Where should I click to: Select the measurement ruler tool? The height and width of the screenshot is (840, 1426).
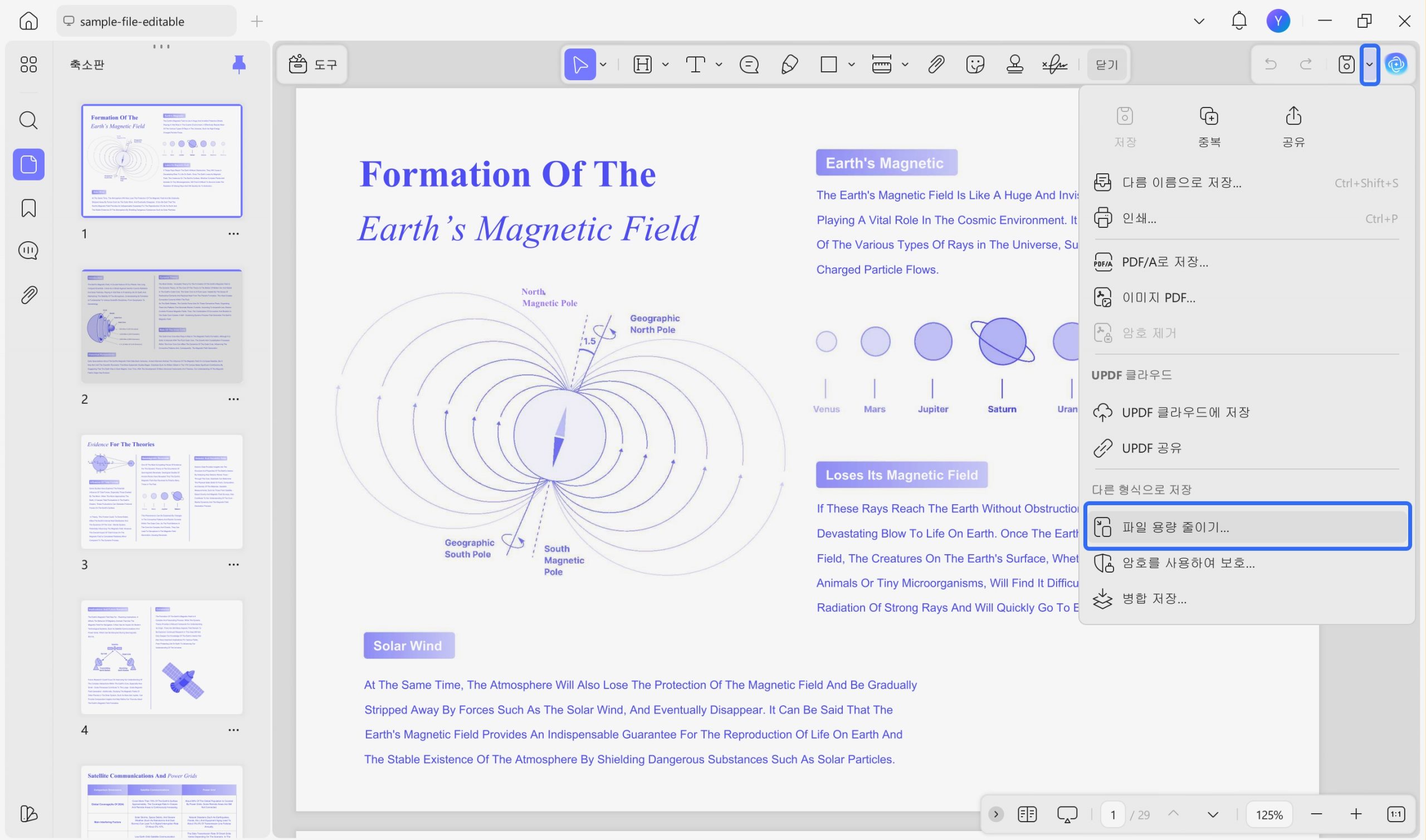(882, 64)
